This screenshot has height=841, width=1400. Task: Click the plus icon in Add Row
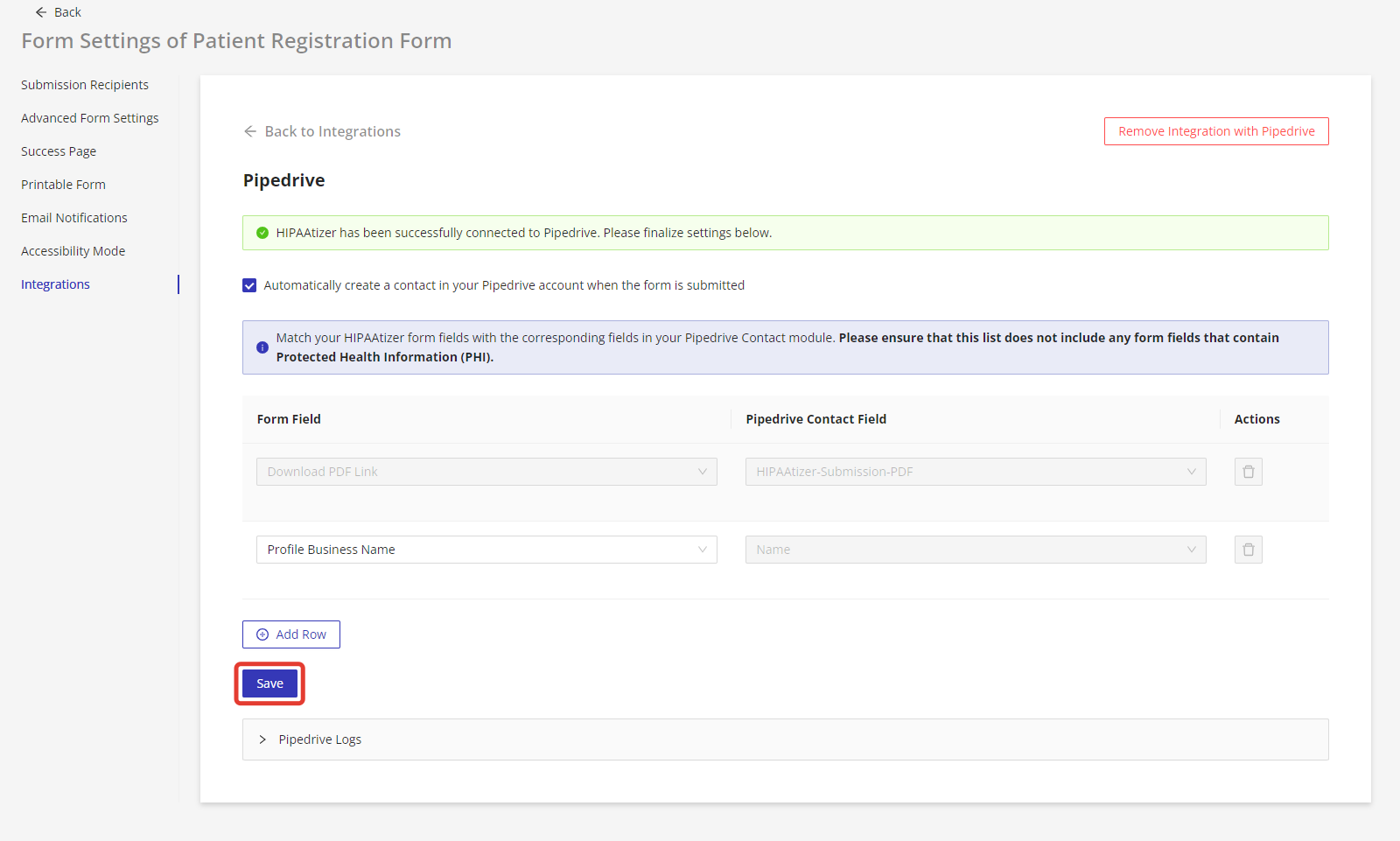point(262,634)
